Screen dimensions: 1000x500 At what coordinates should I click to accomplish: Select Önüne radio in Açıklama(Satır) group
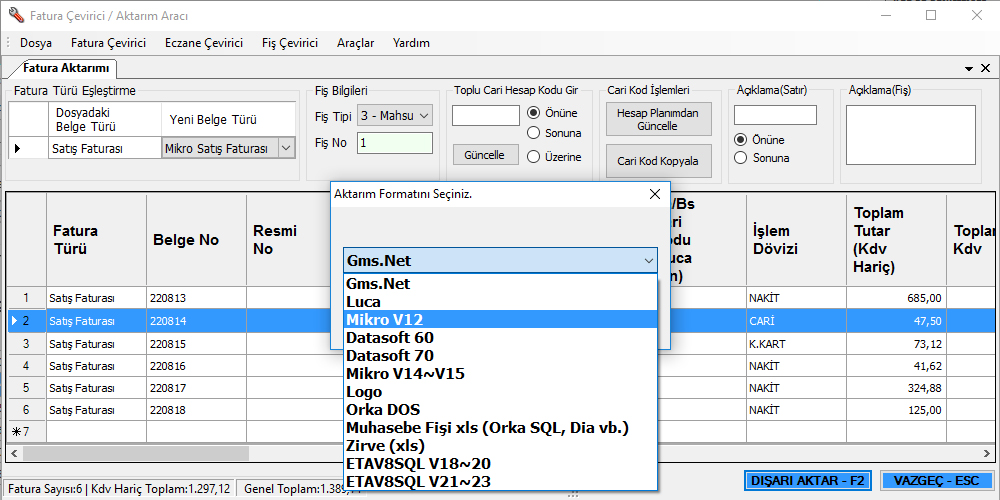point(740,140)
